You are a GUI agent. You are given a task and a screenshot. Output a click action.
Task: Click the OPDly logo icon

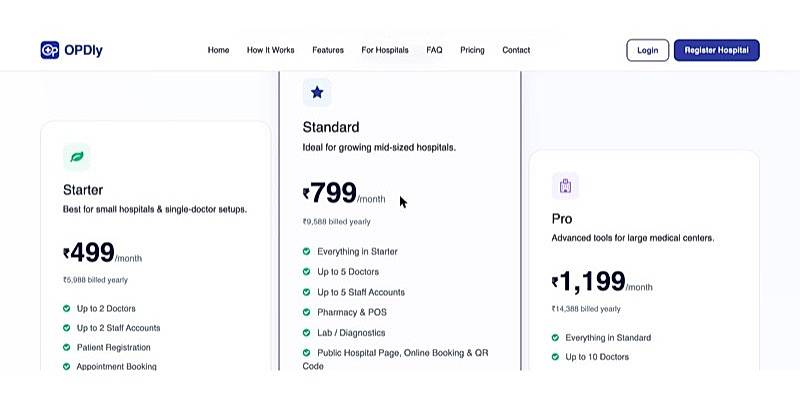point(50,50)
